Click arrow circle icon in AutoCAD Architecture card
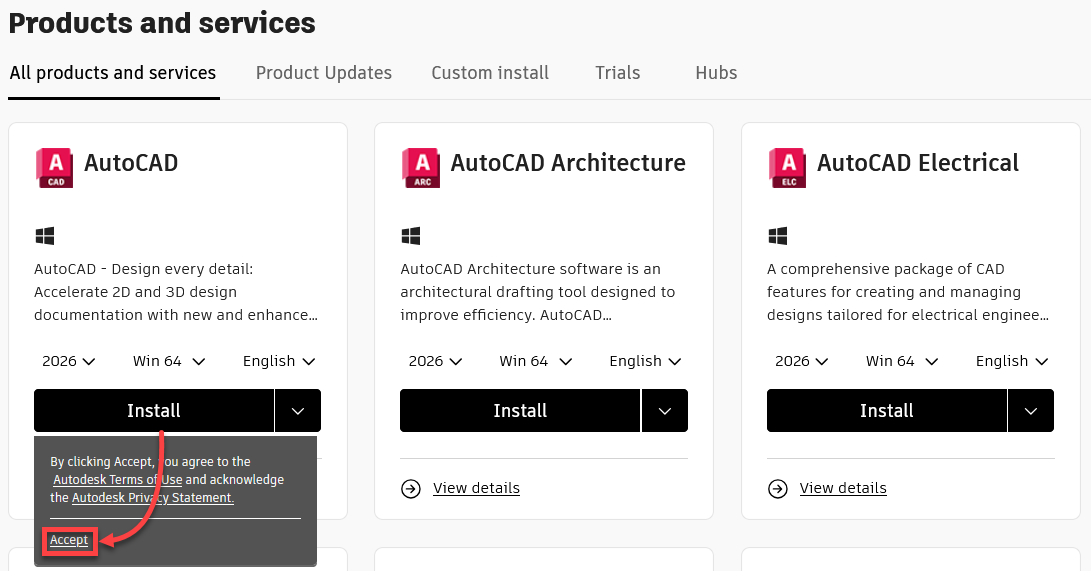Image resolution: width=1091 pixels, height=571 pixels. [411, 489]
